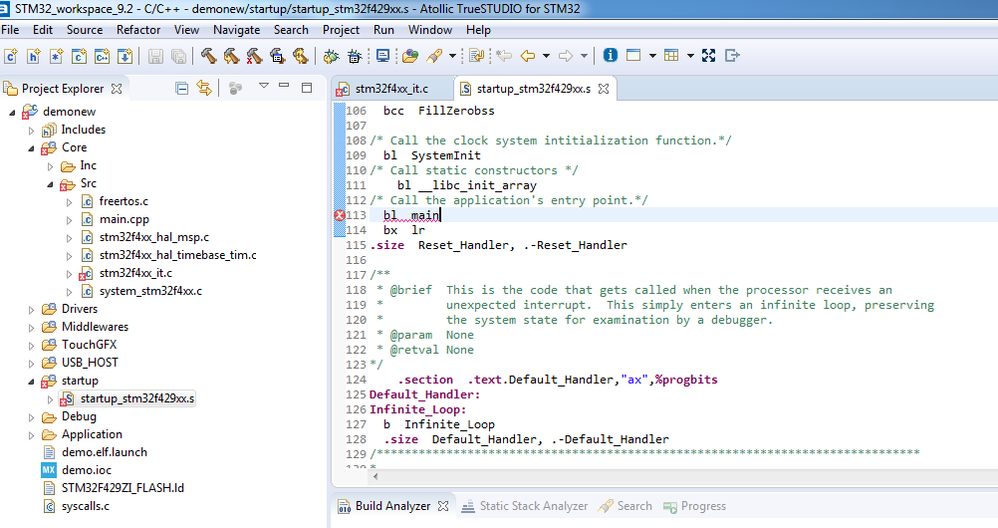The width and height of the screenshot is (998, 528).
Task: Expand the Includes folder
Action: [31, 130]
